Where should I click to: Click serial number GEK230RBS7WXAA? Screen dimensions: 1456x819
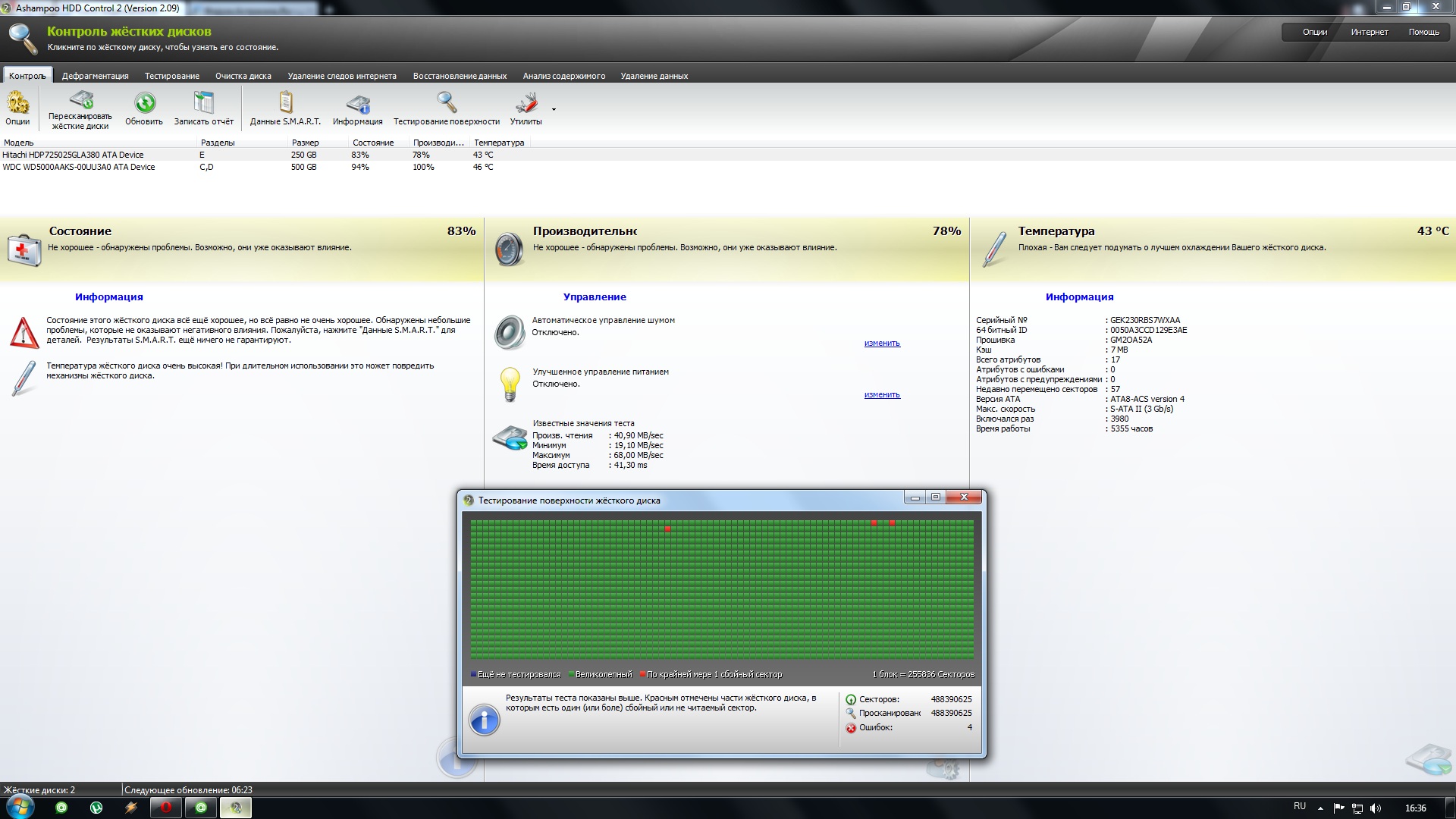coord(1145,320)
